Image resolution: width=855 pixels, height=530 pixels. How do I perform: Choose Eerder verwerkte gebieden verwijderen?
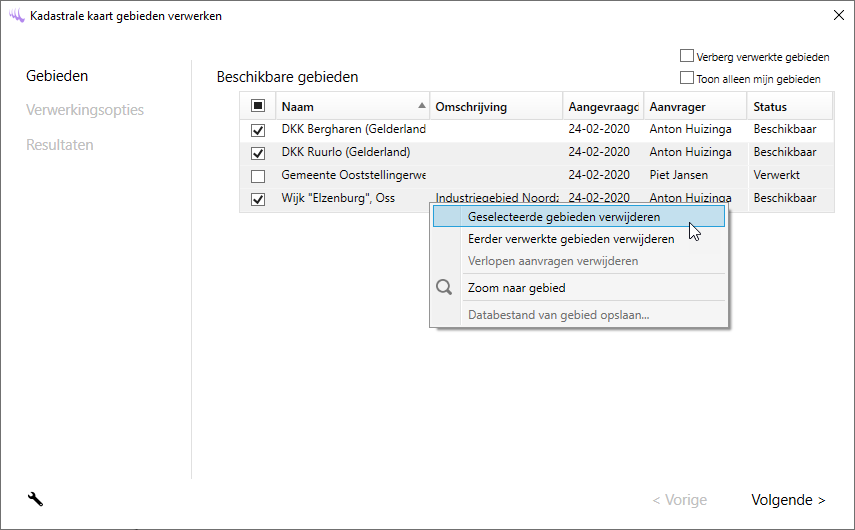click(571, 239)
